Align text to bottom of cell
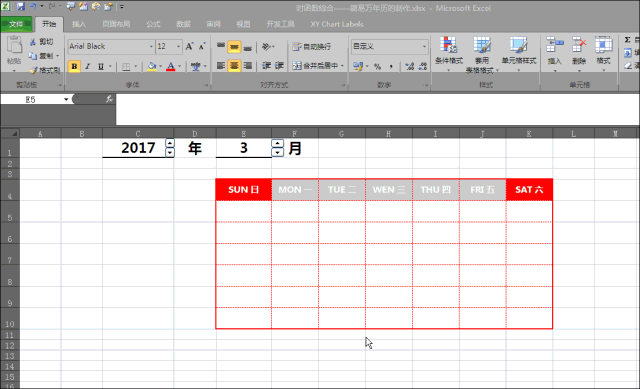The image size is (640, 389). pyautogui.click(x=247, y=47)
